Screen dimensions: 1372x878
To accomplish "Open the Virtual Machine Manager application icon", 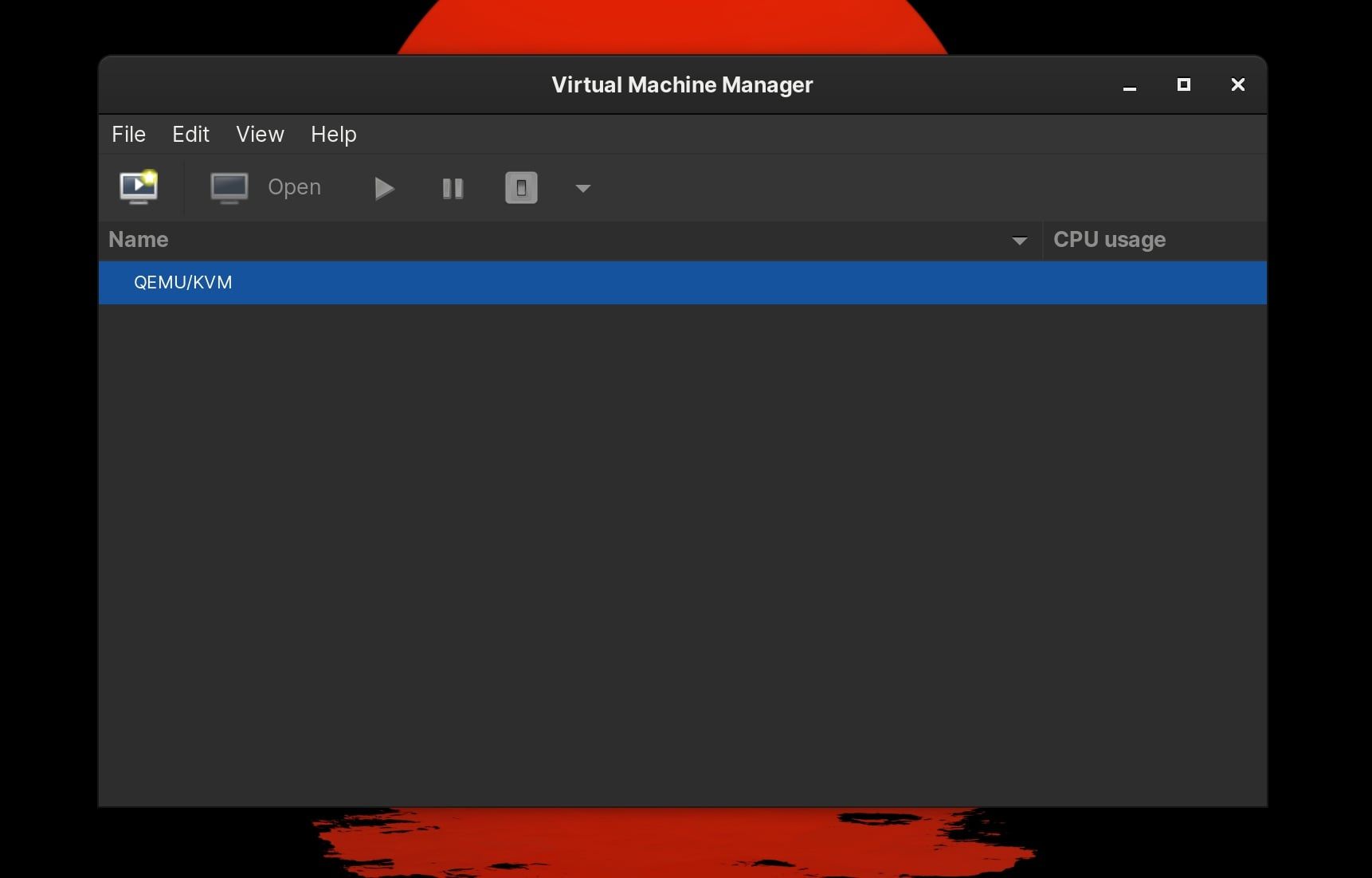I will click(137, 187).
